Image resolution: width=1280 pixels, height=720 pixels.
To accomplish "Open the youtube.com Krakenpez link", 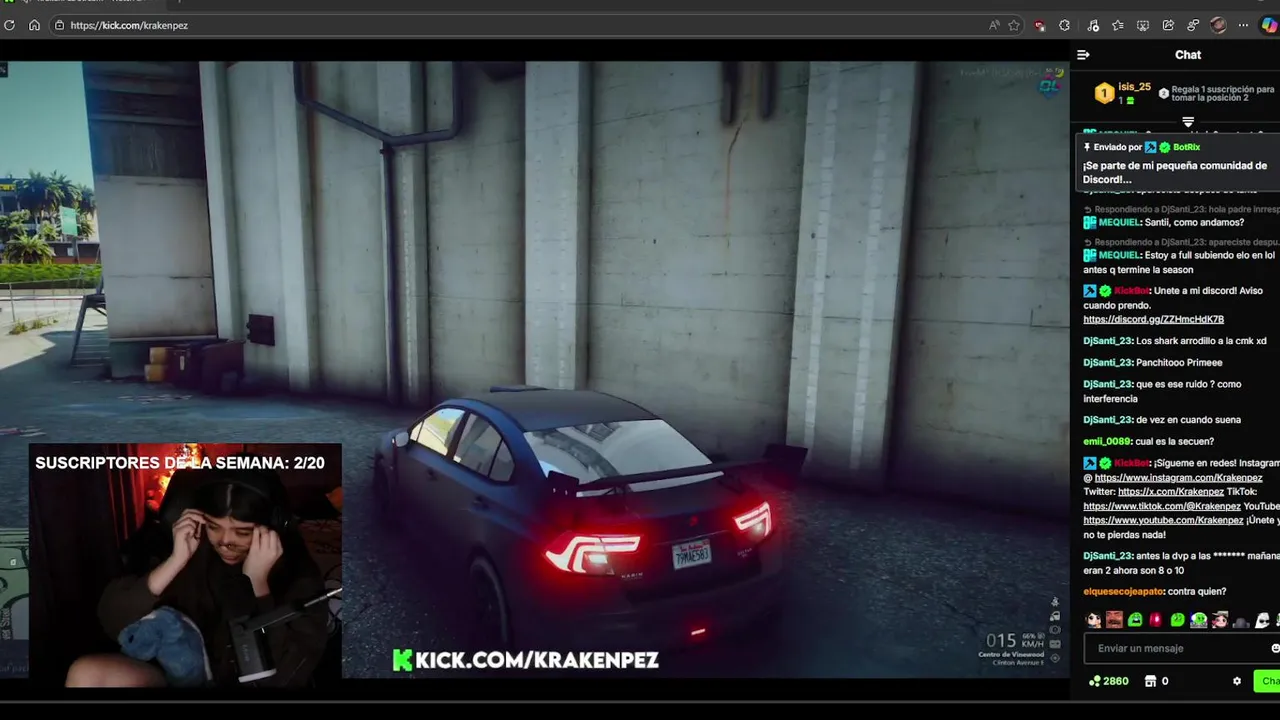I will point(1163,520).
